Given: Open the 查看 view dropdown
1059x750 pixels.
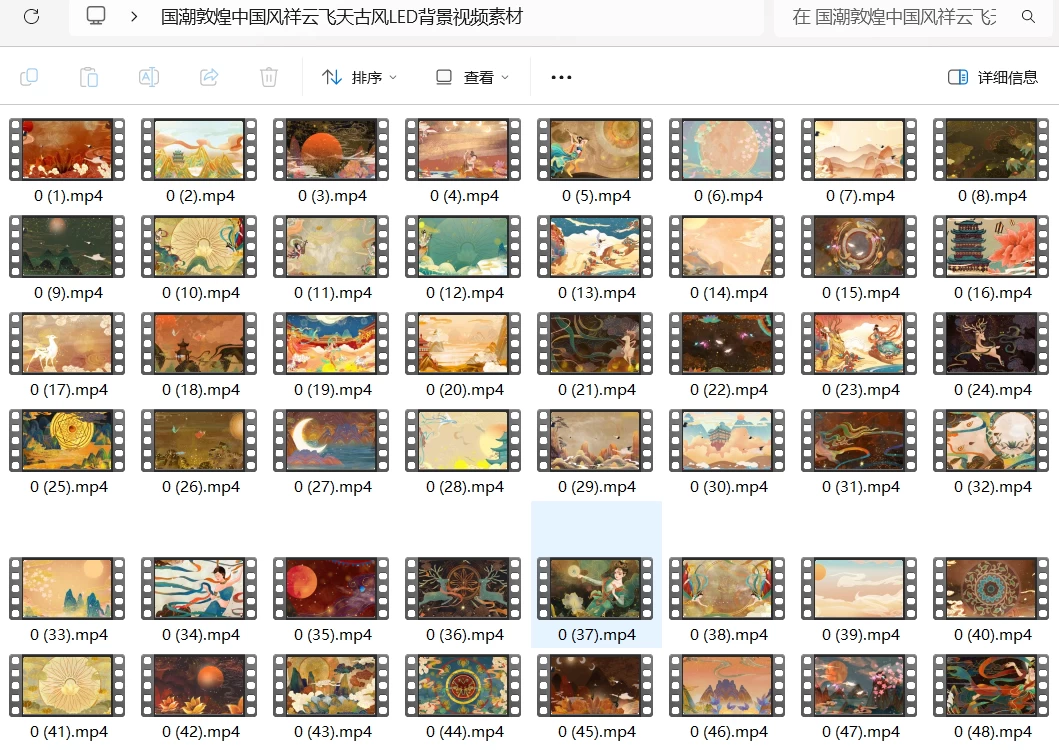Looking at the screenshot, I should (472, 77).
